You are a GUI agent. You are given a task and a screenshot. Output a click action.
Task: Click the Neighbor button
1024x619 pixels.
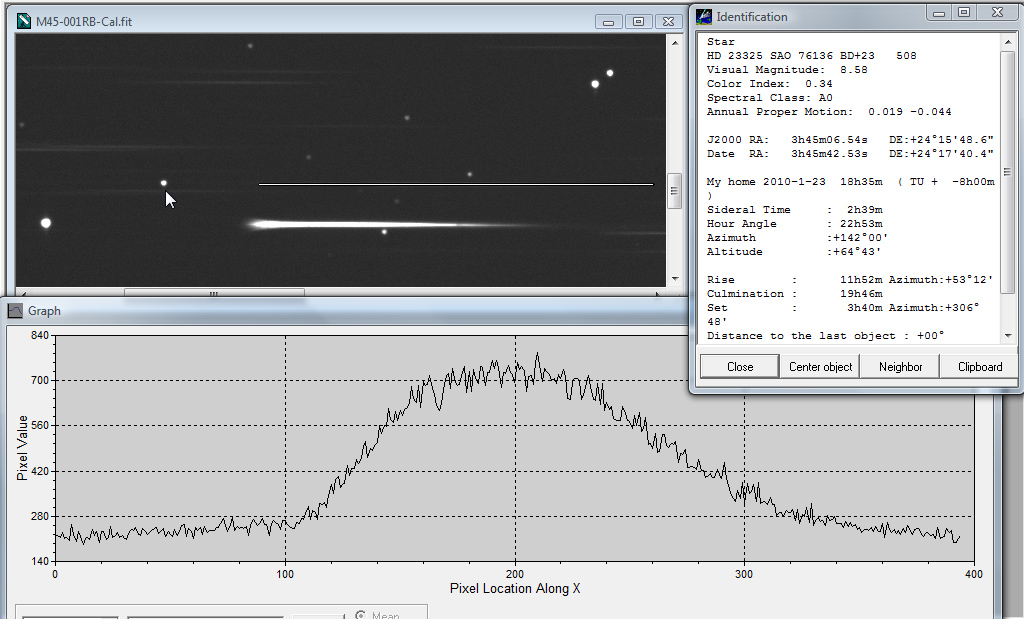(900, 366)
